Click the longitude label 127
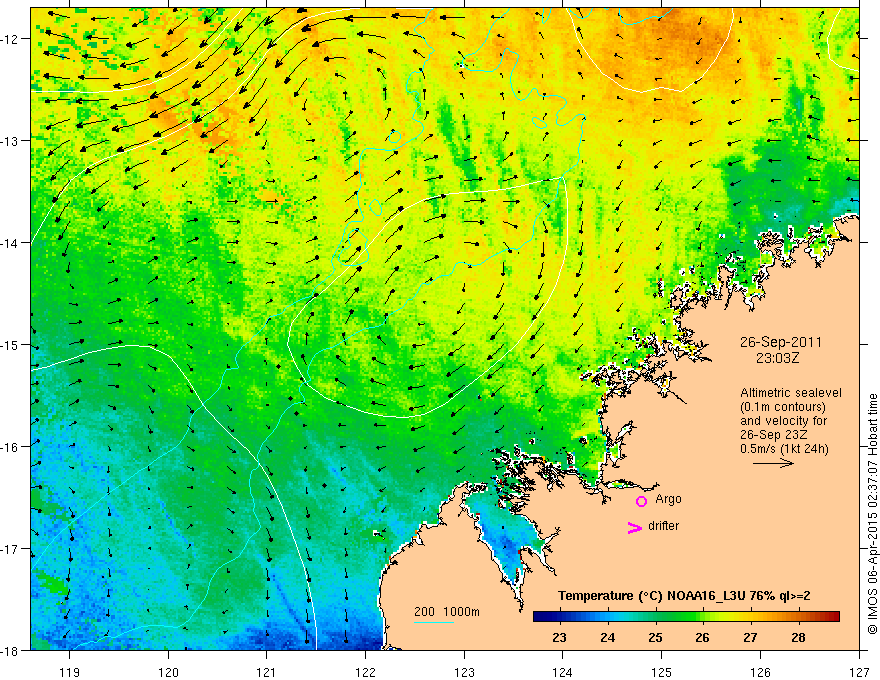This screenshot has width=880, height=680. 859,672
